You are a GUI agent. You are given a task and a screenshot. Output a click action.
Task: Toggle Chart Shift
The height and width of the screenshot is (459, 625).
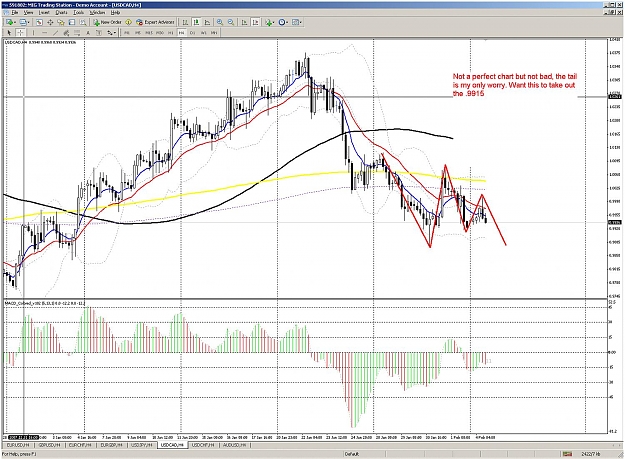coord(256,22)
